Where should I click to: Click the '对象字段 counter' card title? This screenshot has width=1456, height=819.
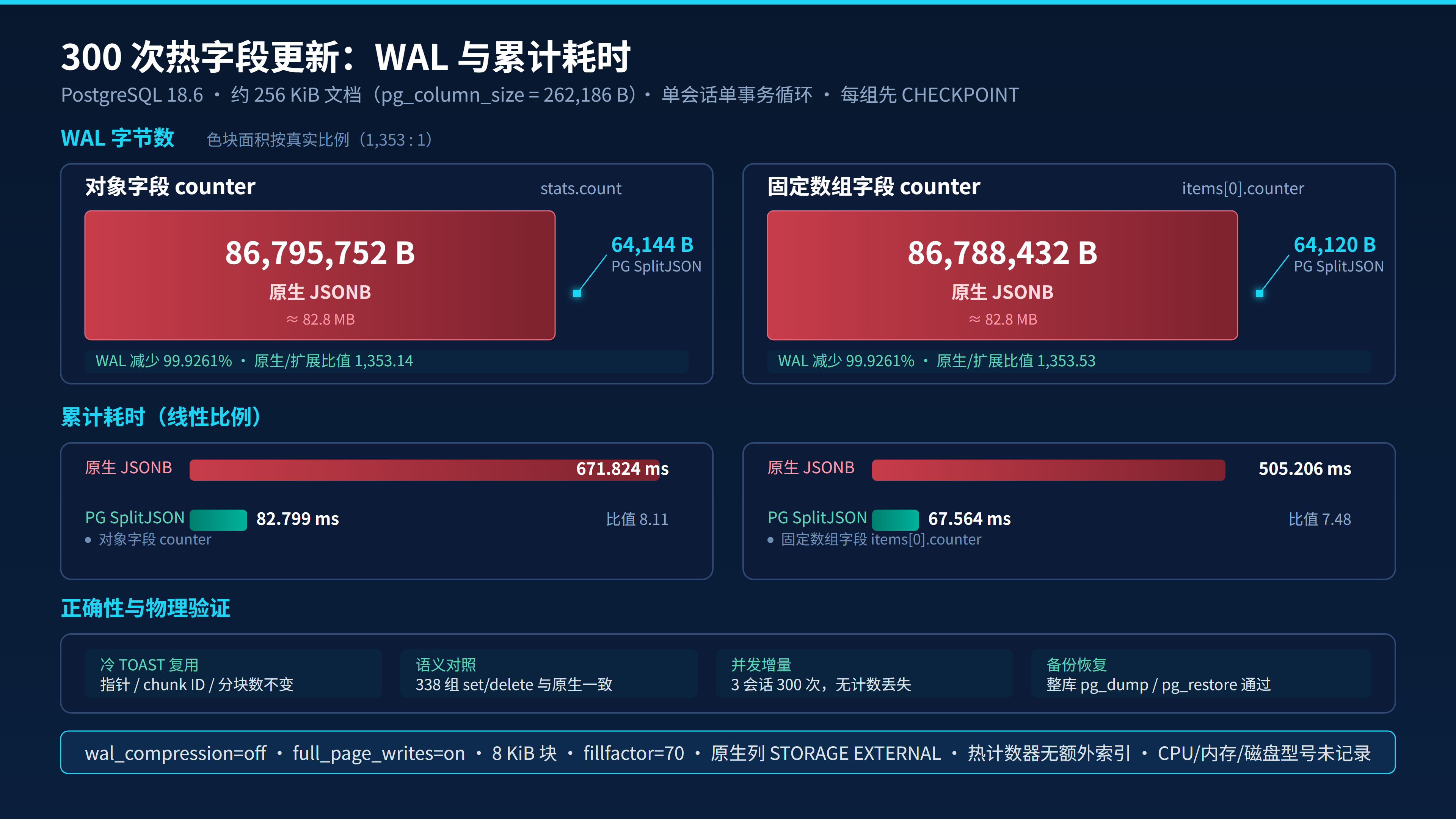click(x=170, y=187)
